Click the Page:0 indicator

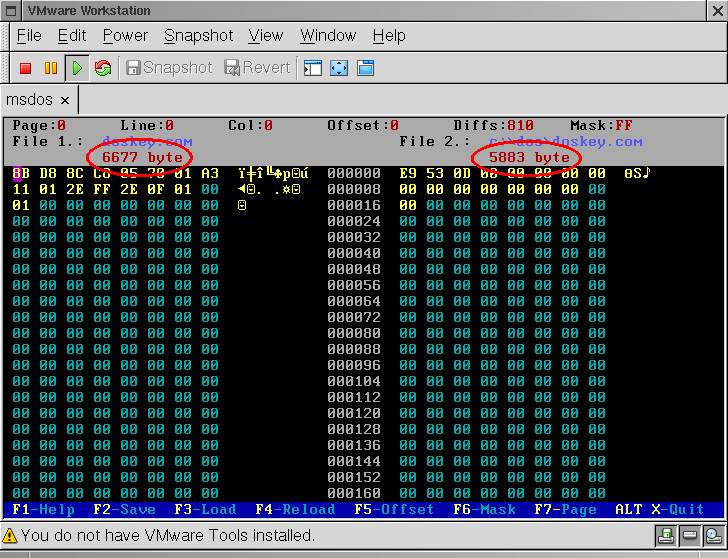(39, 125)
